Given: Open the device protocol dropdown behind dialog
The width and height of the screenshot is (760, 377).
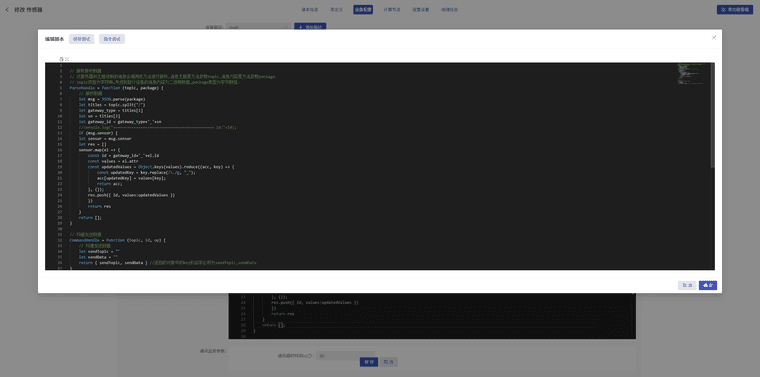Looking at the screenshot, I should (258, 27).
